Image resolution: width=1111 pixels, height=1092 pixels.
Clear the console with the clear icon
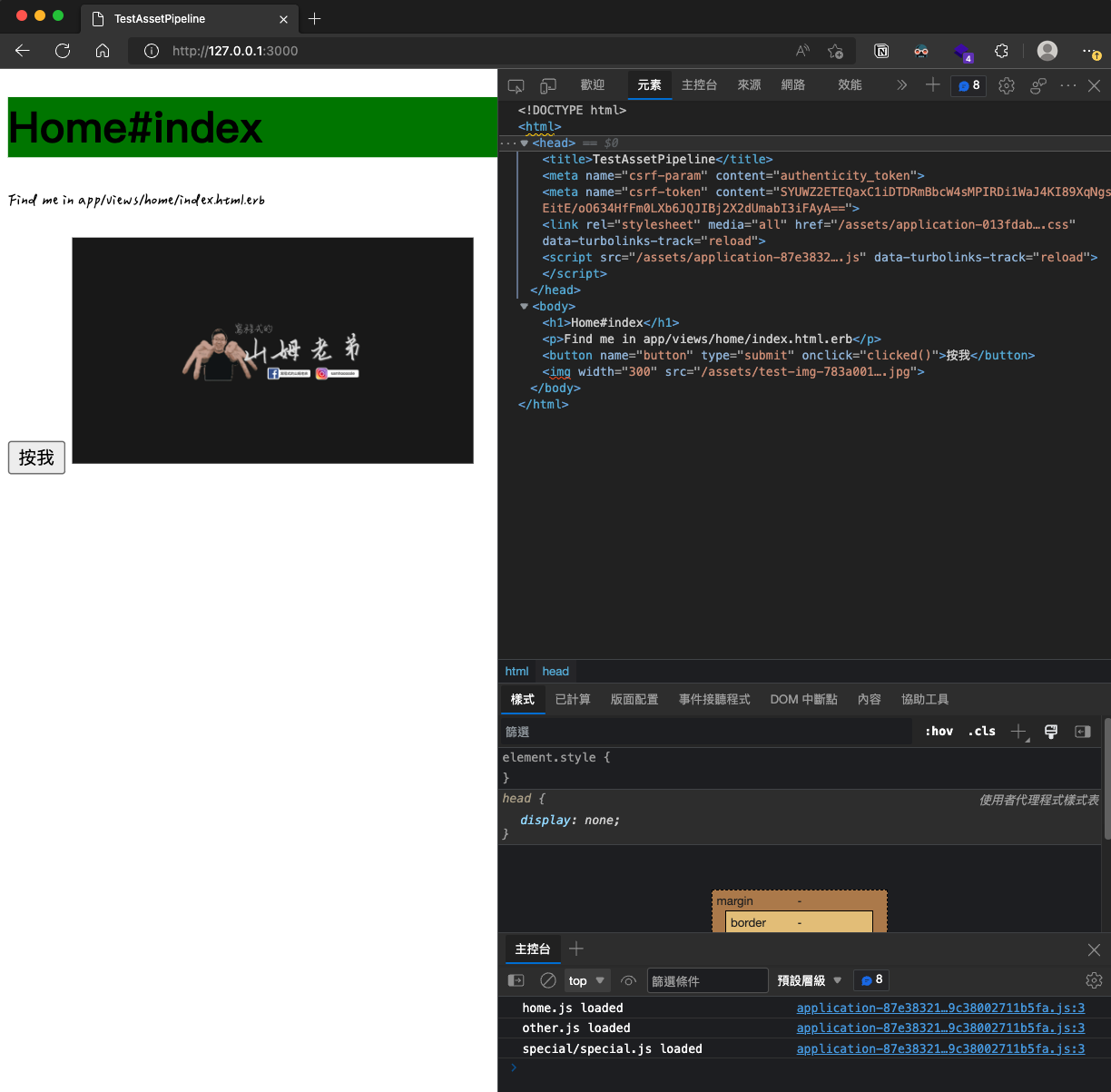click(548, 980)
